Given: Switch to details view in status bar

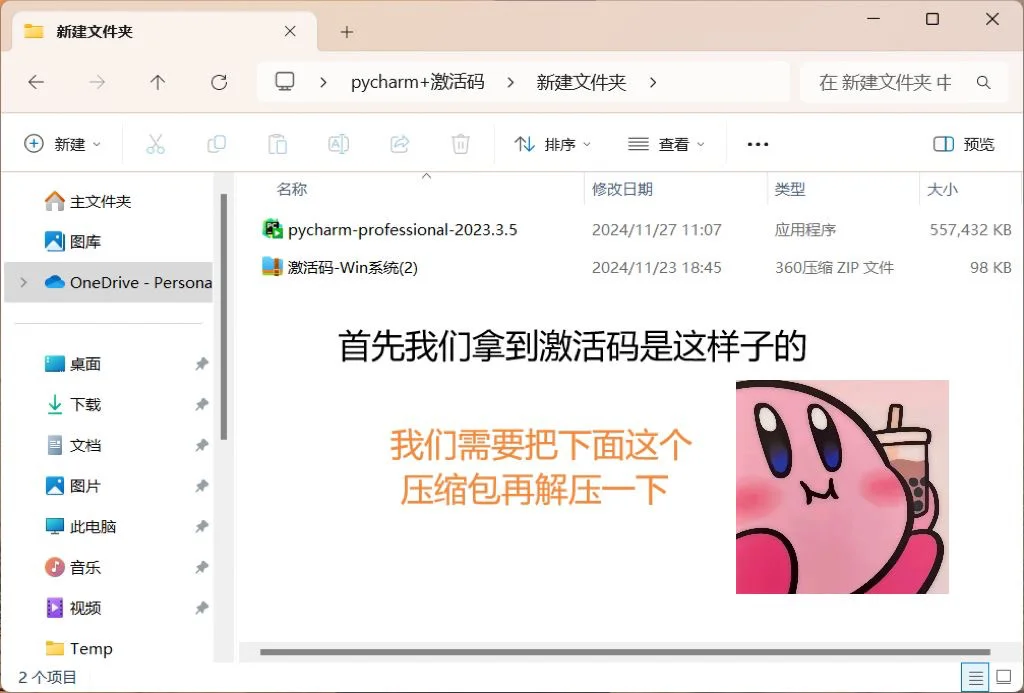Looking at the screenshot, I should tap(977, 676).
